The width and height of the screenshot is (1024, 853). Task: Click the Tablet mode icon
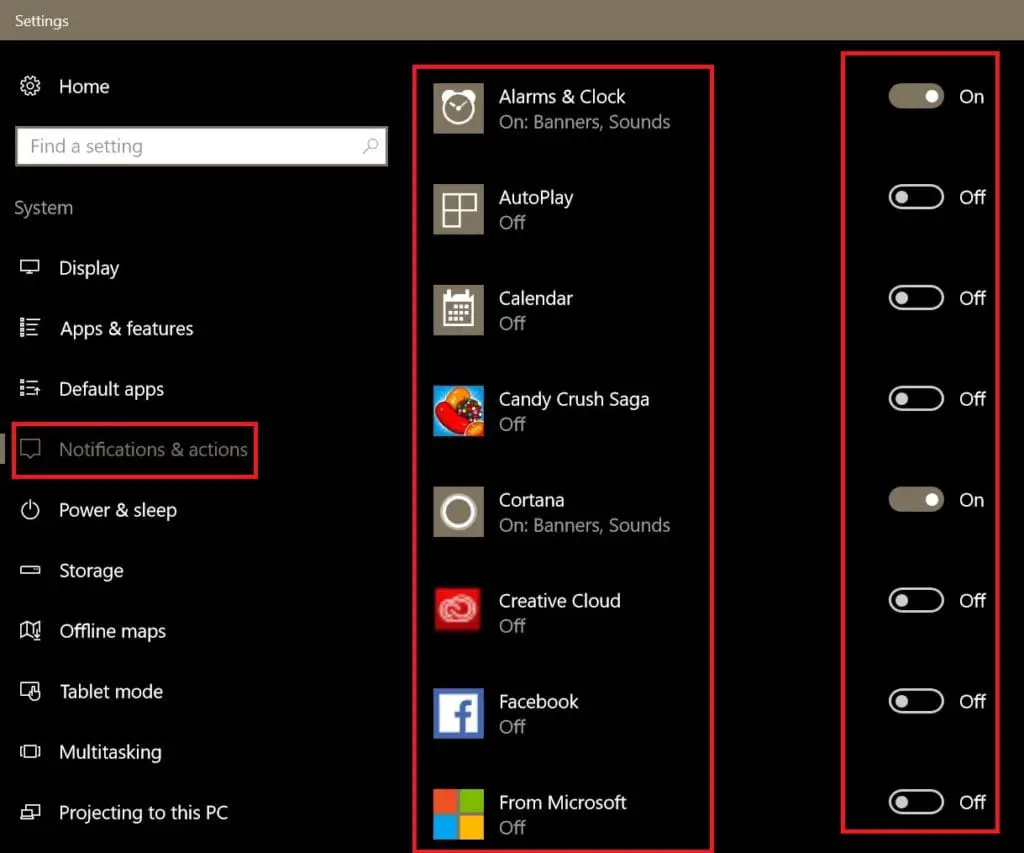30,691
